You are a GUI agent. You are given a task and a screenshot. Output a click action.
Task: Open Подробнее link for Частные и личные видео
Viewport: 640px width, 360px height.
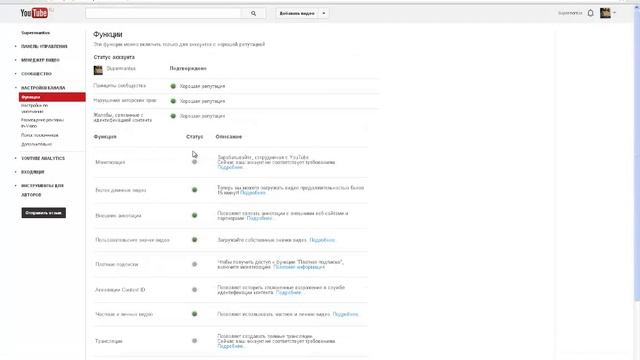tap(345, 314)
